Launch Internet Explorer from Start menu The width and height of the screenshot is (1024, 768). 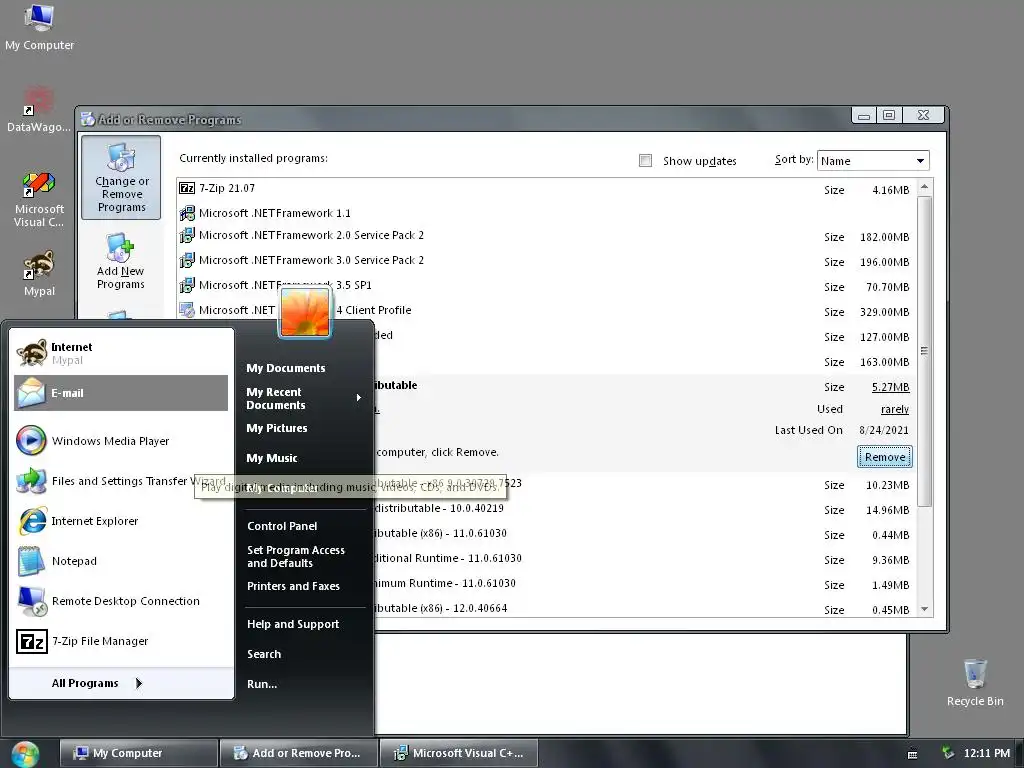(121, 521)
